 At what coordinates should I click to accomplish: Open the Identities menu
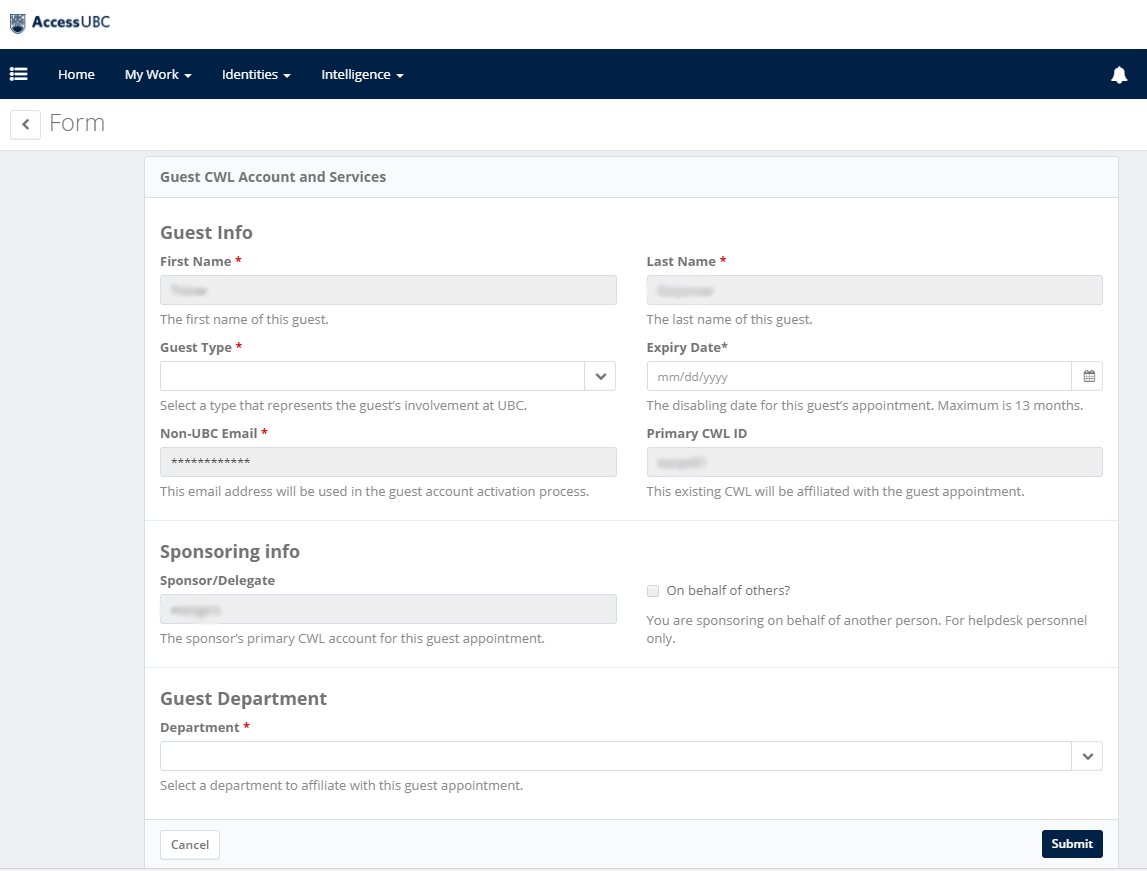pos(256,75)
